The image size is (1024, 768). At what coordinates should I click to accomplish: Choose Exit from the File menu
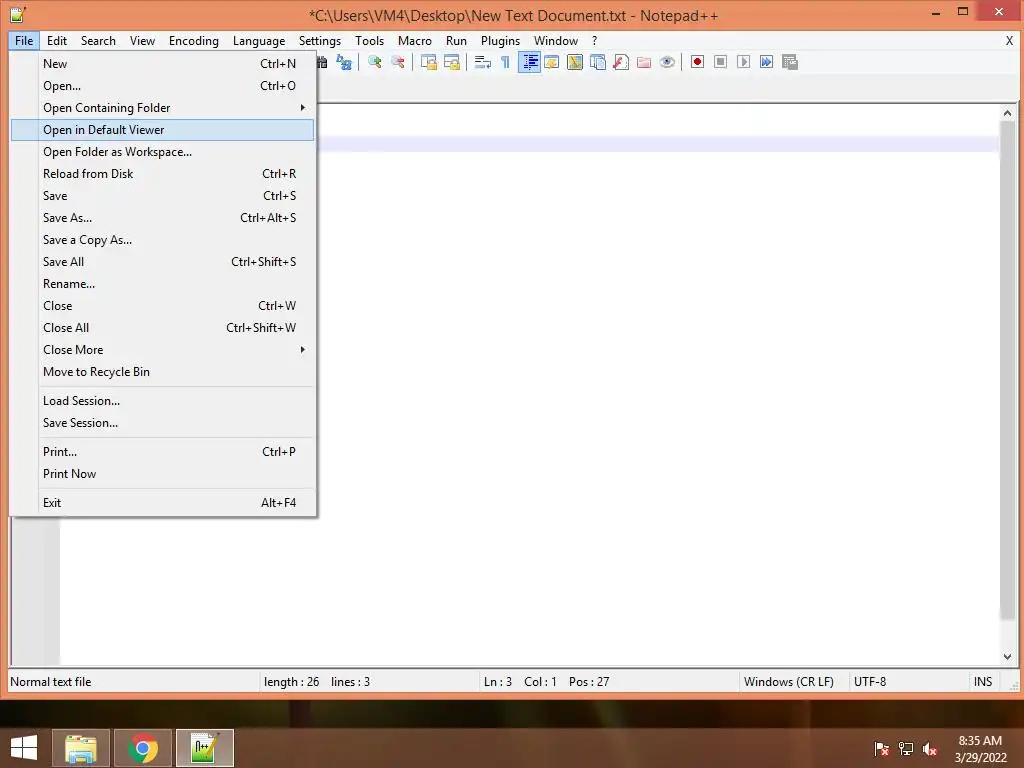click(163, 502)
